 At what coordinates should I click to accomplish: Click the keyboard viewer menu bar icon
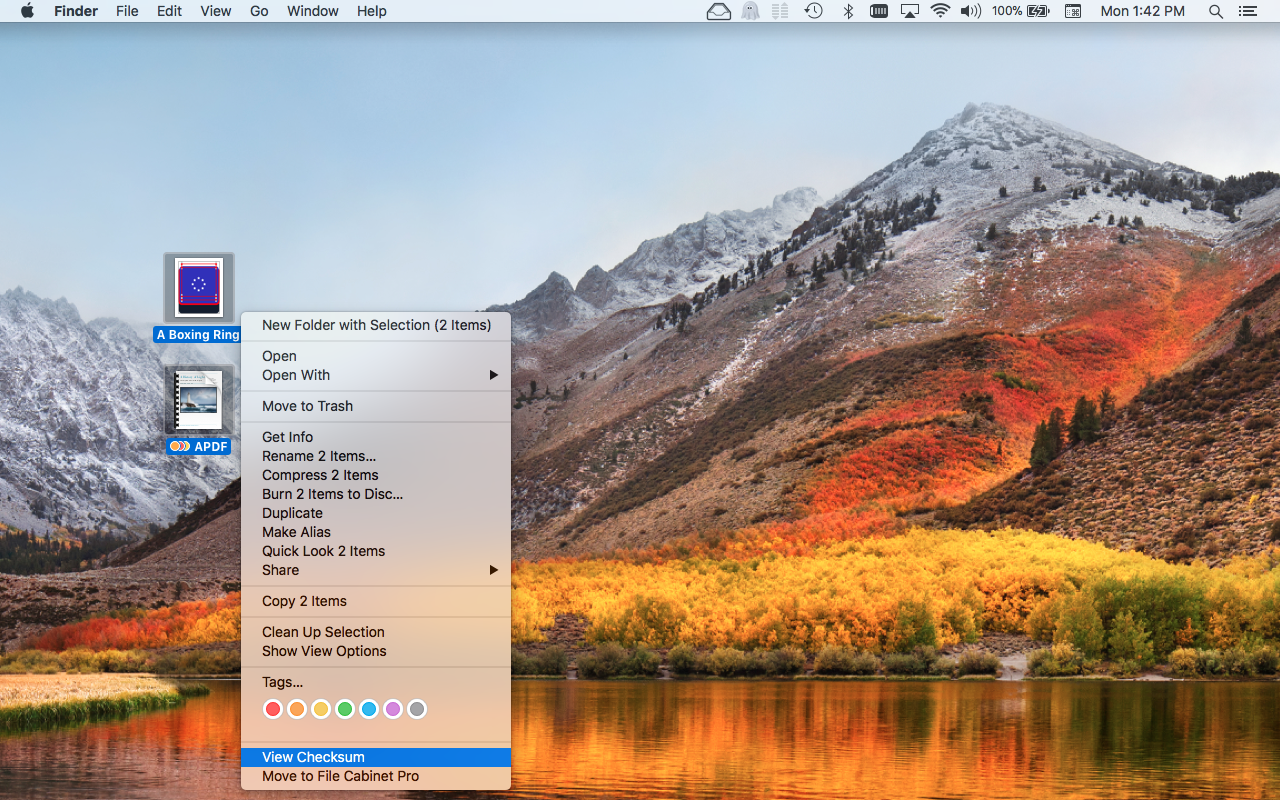coord(1073,11)
